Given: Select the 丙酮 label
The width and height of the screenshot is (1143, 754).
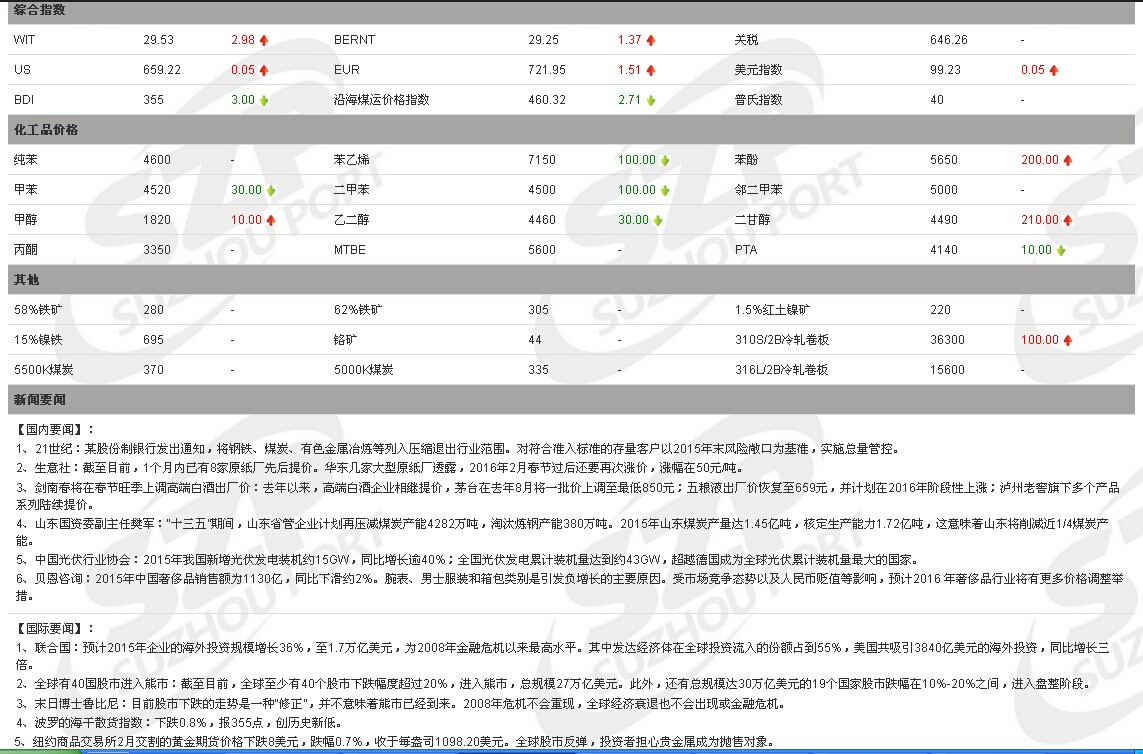Looking at the screenshot, I should [26, 250].
